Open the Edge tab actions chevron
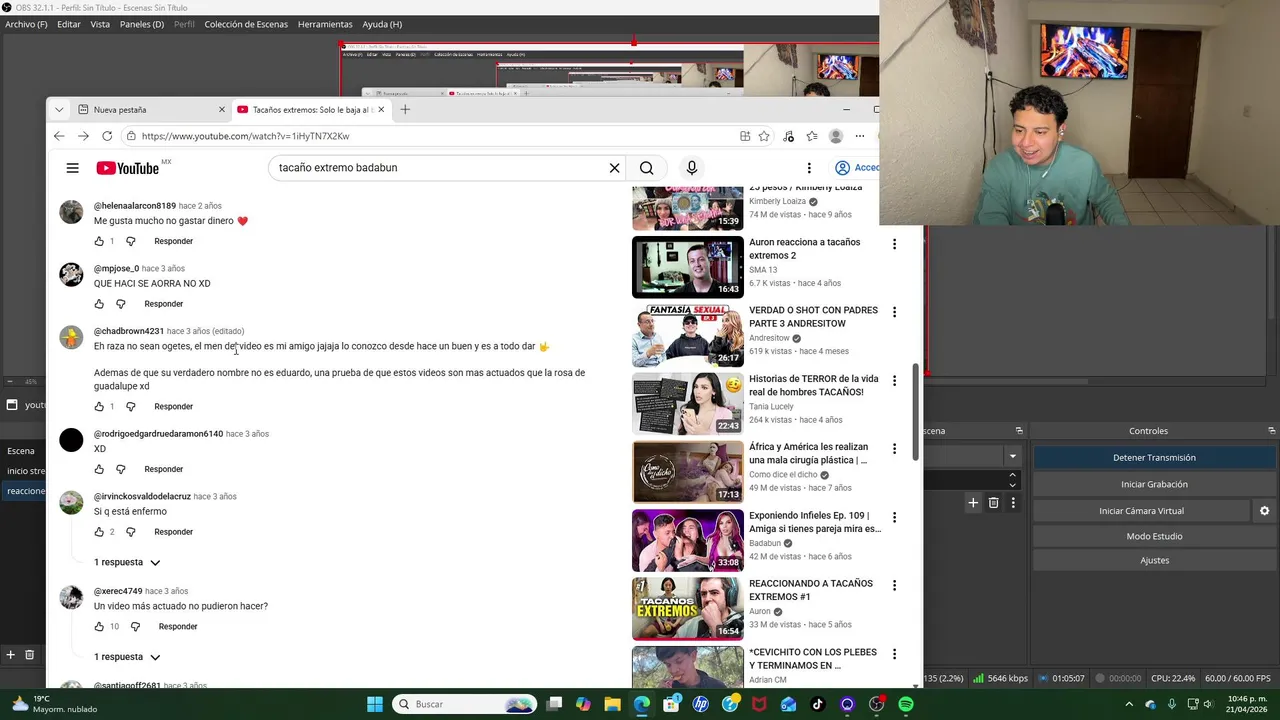This screenshot has height=720, width=1280. coord(59,109)
